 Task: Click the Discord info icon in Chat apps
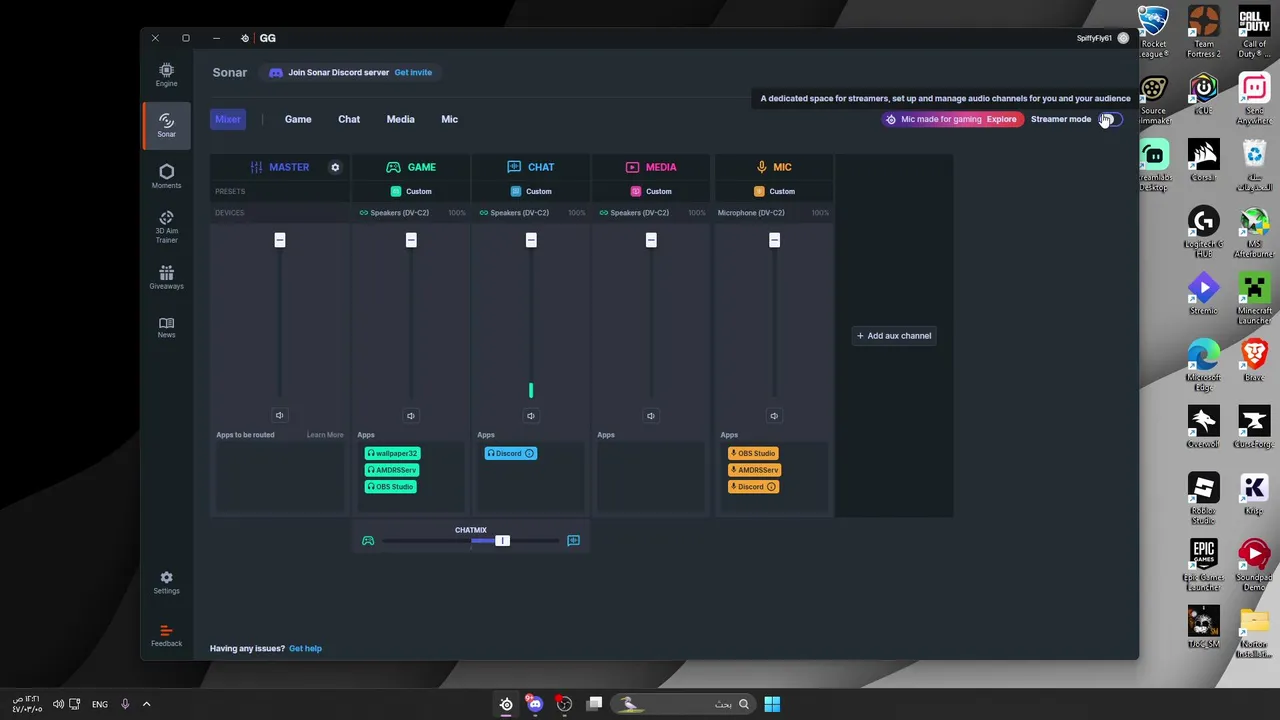tap(529, 454)
